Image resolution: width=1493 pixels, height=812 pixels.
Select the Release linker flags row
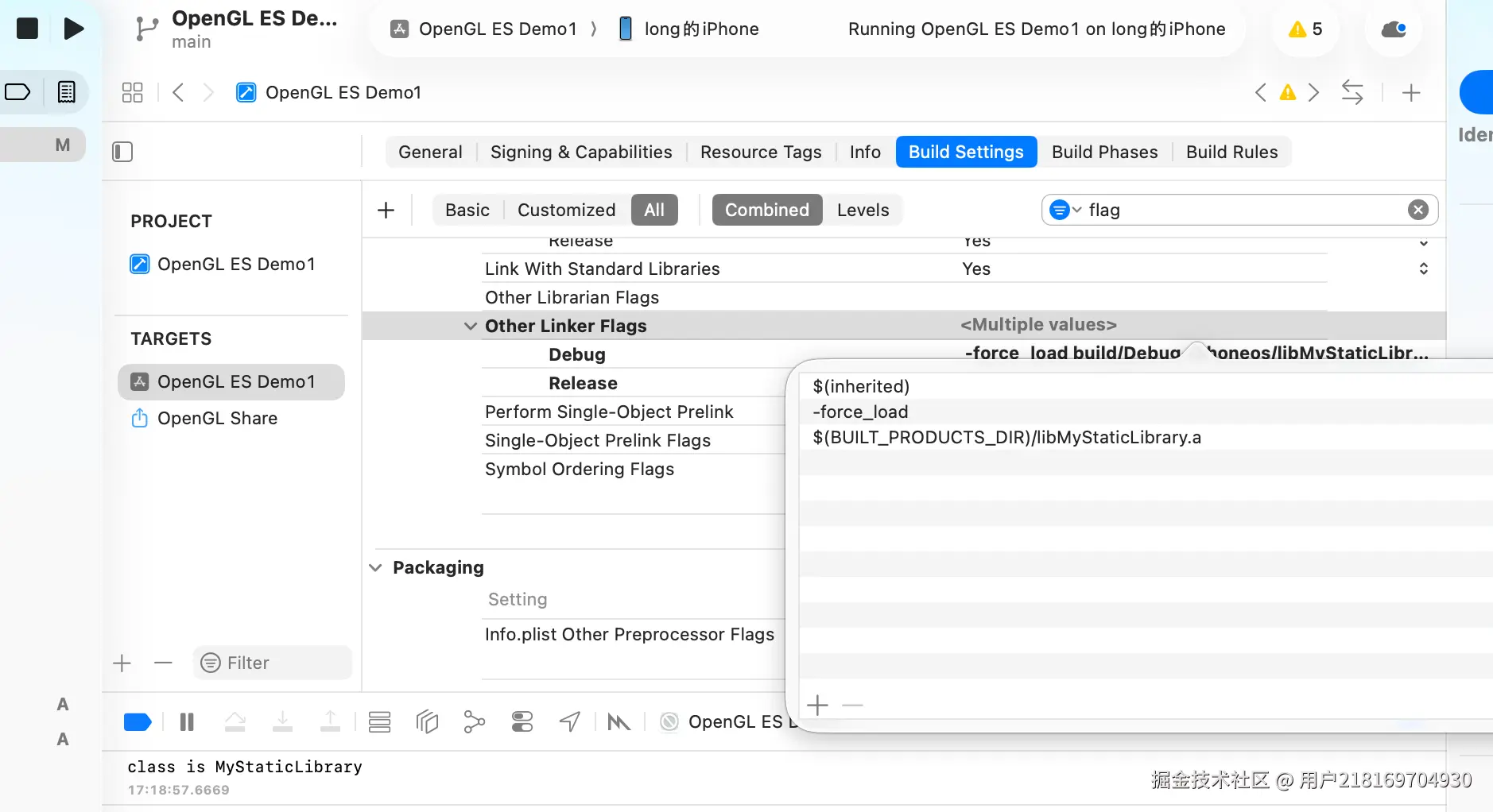(x=583, y=383)
